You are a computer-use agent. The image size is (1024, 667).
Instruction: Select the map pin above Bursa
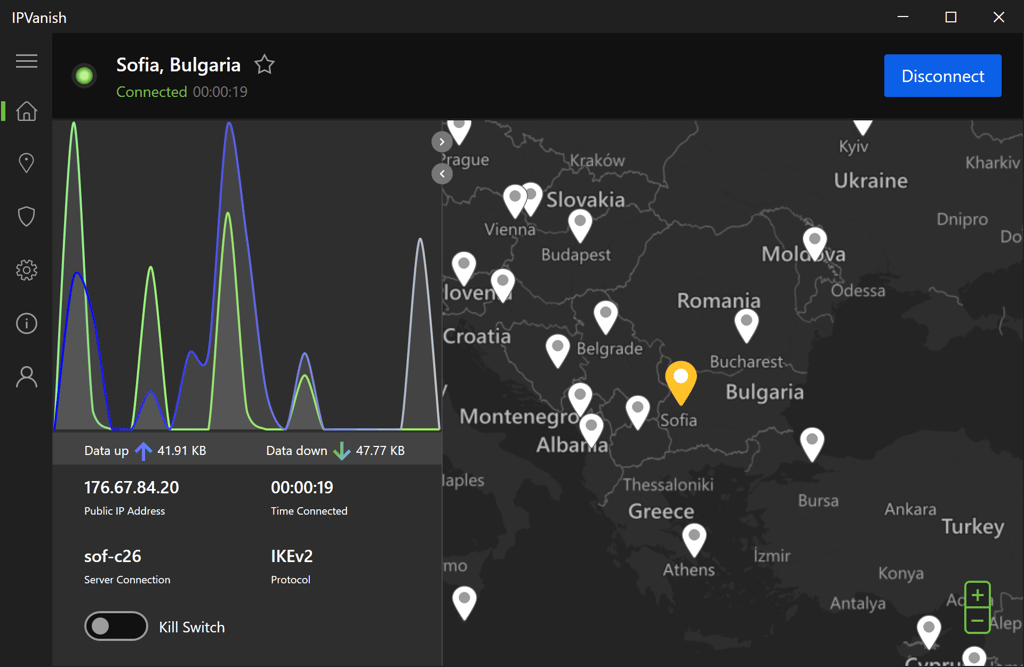click(x=812, y=444)
